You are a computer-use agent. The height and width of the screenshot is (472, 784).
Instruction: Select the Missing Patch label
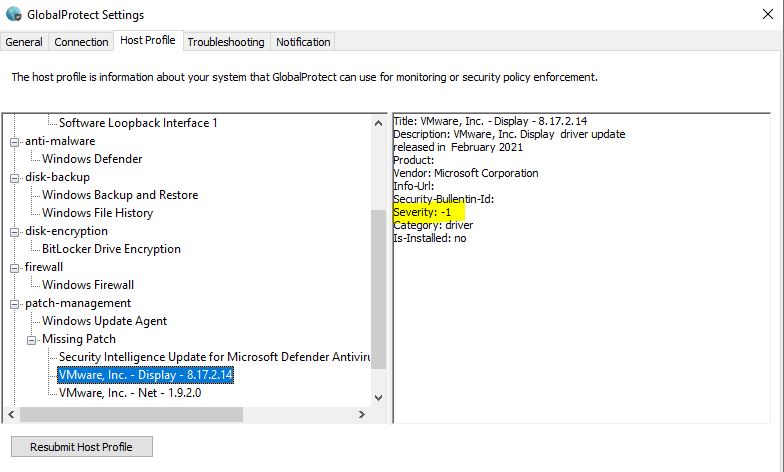click(x=79, y=339)
